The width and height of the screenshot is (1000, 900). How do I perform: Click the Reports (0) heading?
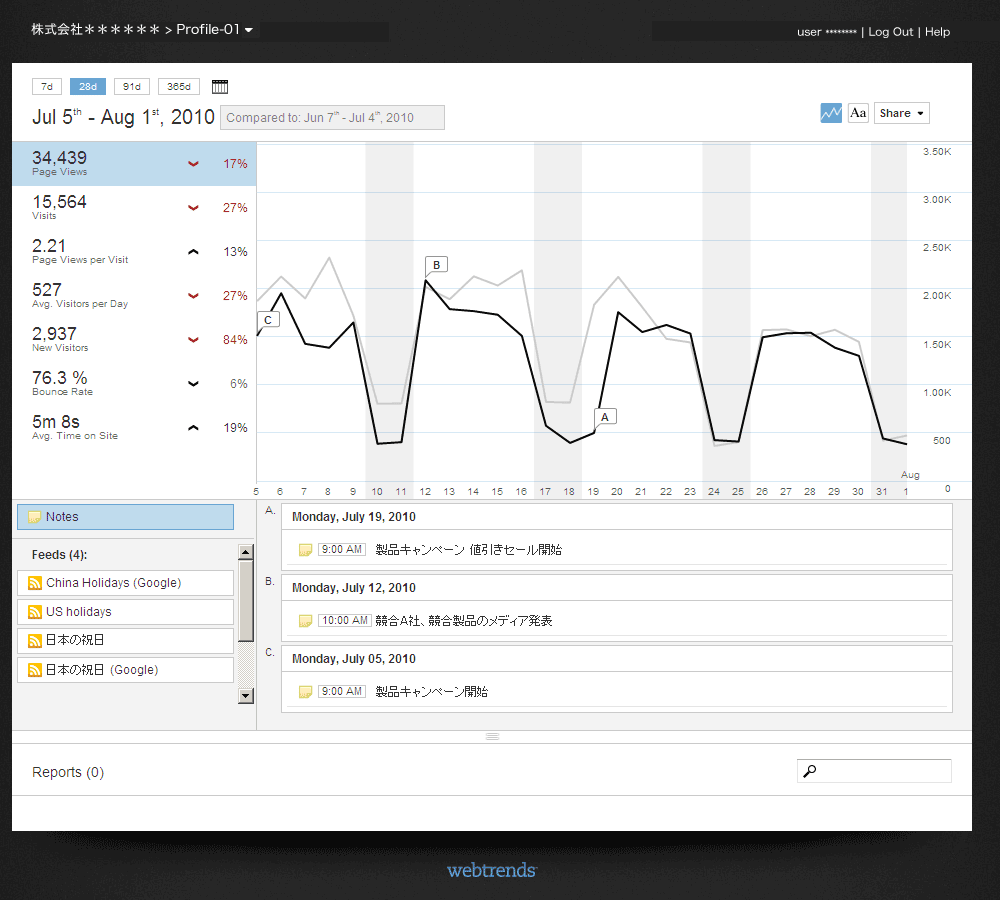pos(68,772)
